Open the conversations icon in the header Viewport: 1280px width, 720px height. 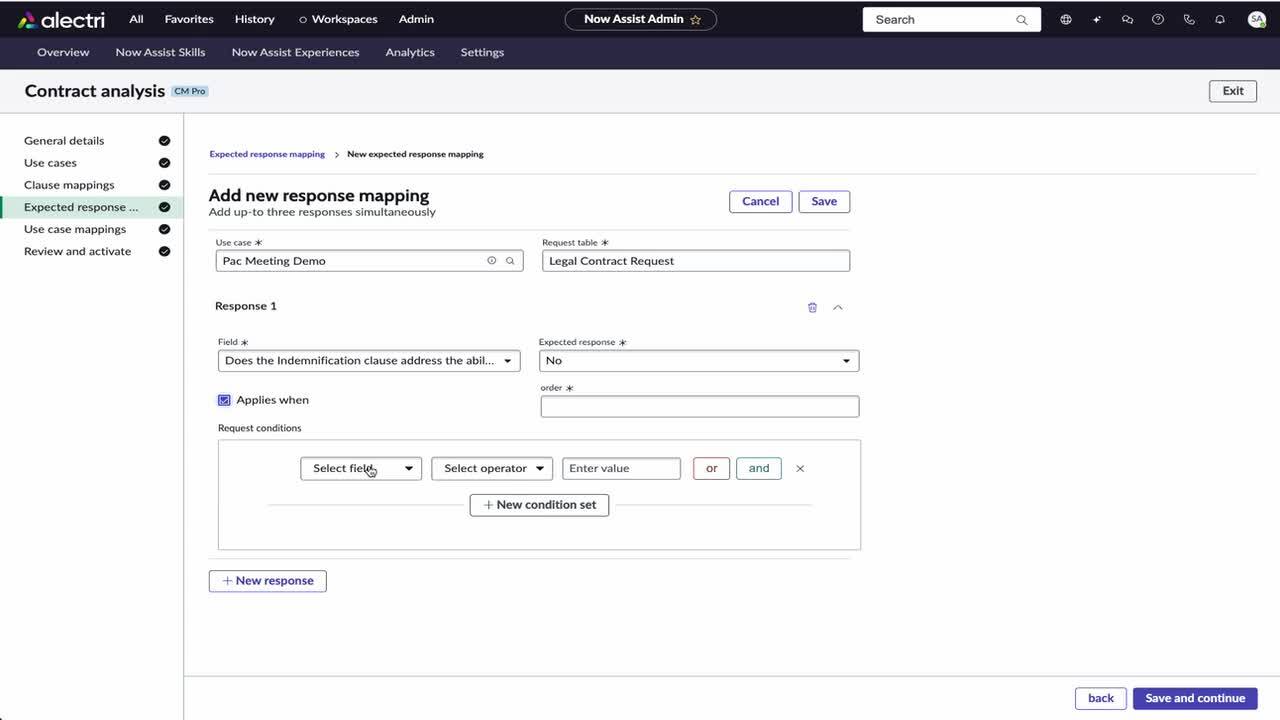click(x=1127, y=19)
